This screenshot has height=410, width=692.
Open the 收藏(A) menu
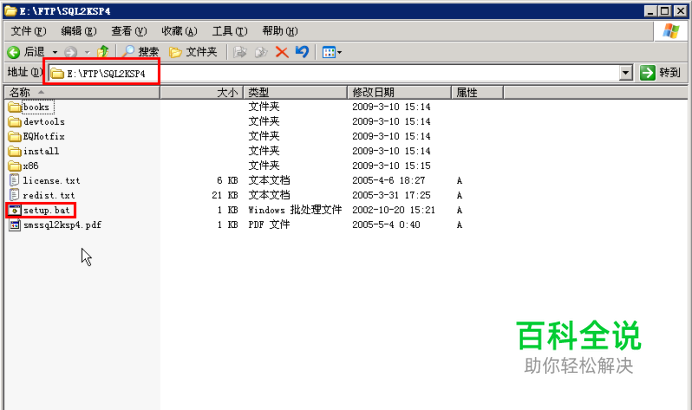coord(179,31)
